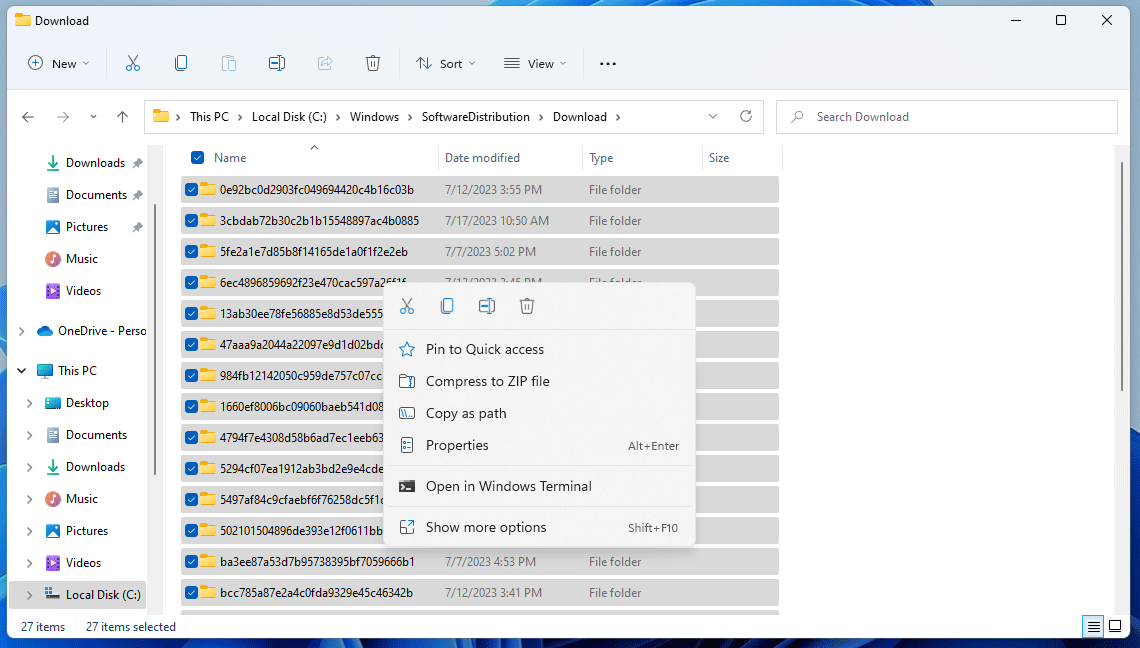Click the Rename icon in the toolbar

[276, 63]
